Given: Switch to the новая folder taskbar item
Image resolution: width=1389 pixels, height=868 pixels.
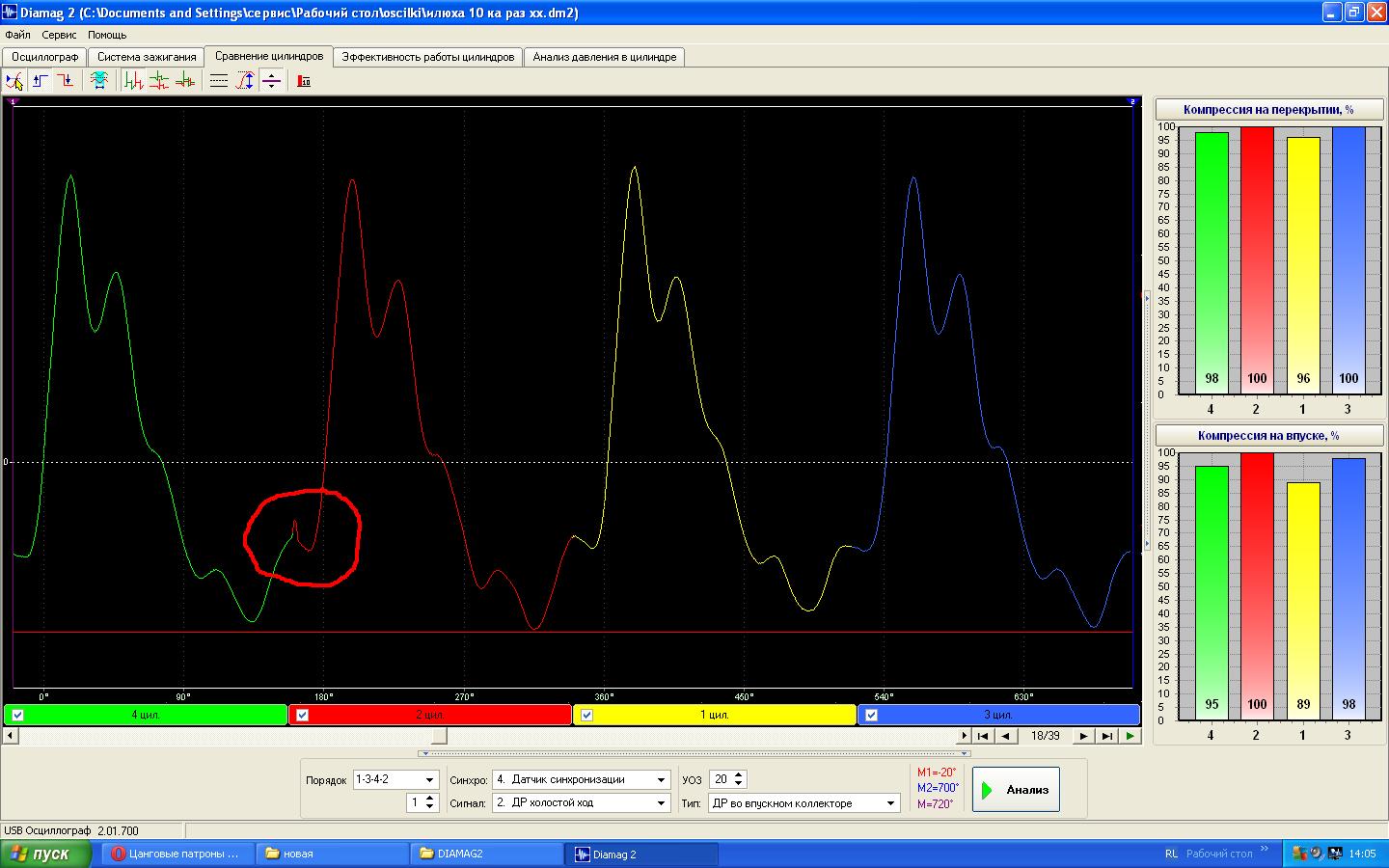Looking at the screenshot, I should [x=332, y=854].
